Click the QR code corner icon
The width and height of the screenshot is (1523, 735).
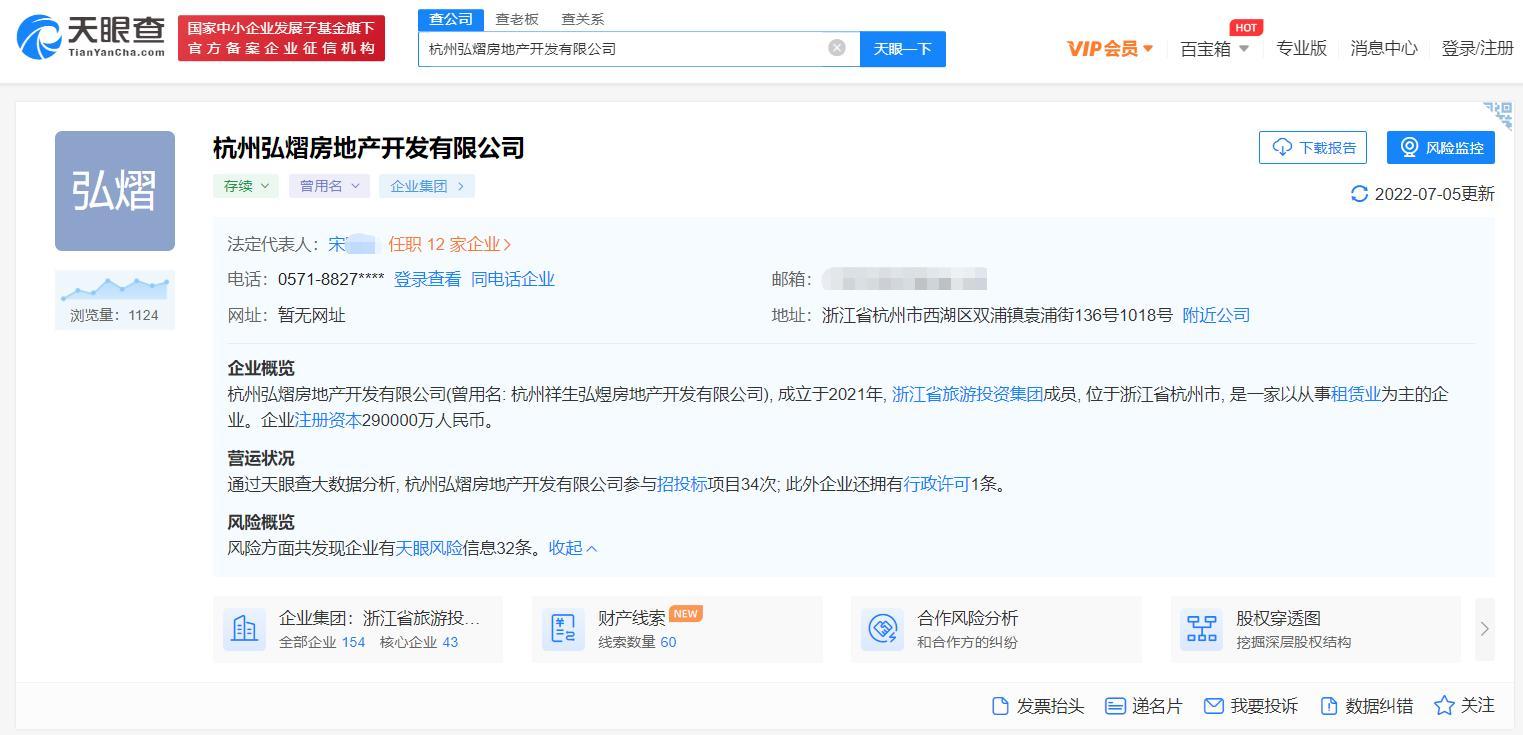(x=1498, y=115)
